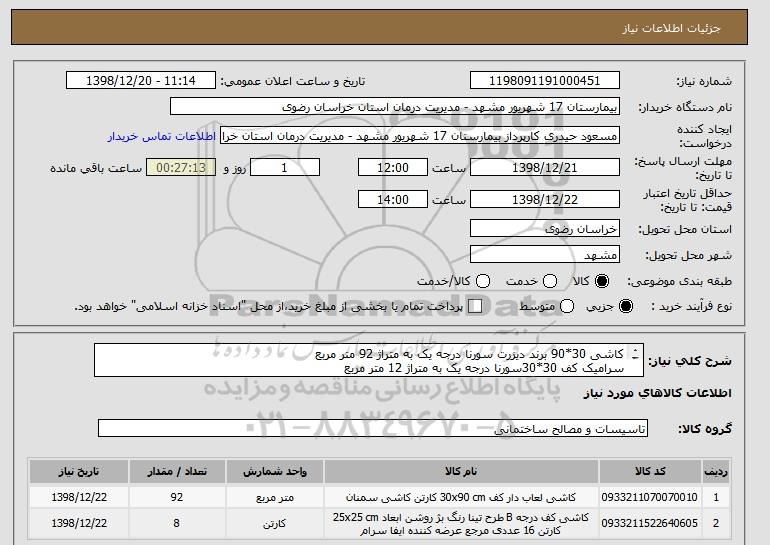Choose the جزیی purchase process radio
Image resolution: width=770 pixels, height=545 pixels.
pyautogui.click(x=626, y=306)
